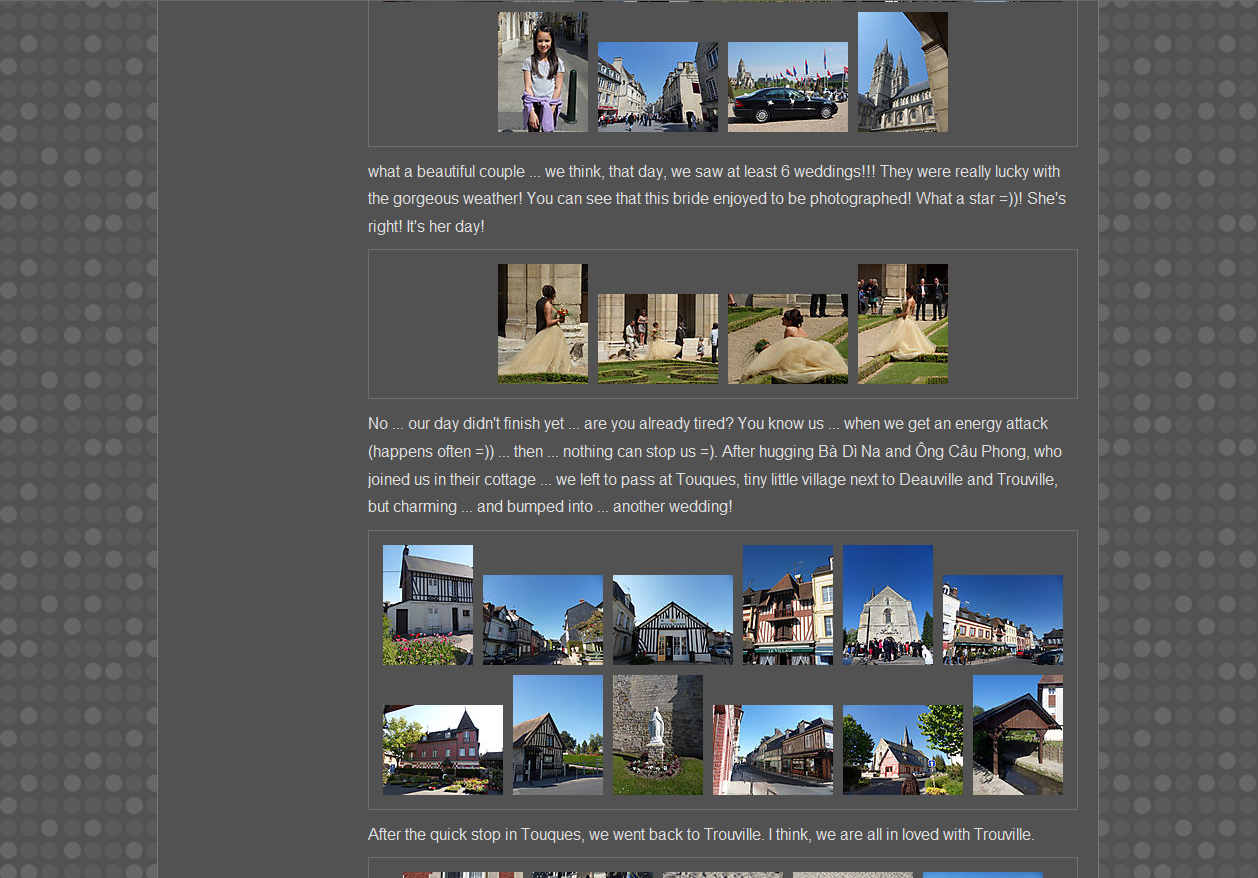
Task: Click the town square with parked cars photo
Action: 1002,620
